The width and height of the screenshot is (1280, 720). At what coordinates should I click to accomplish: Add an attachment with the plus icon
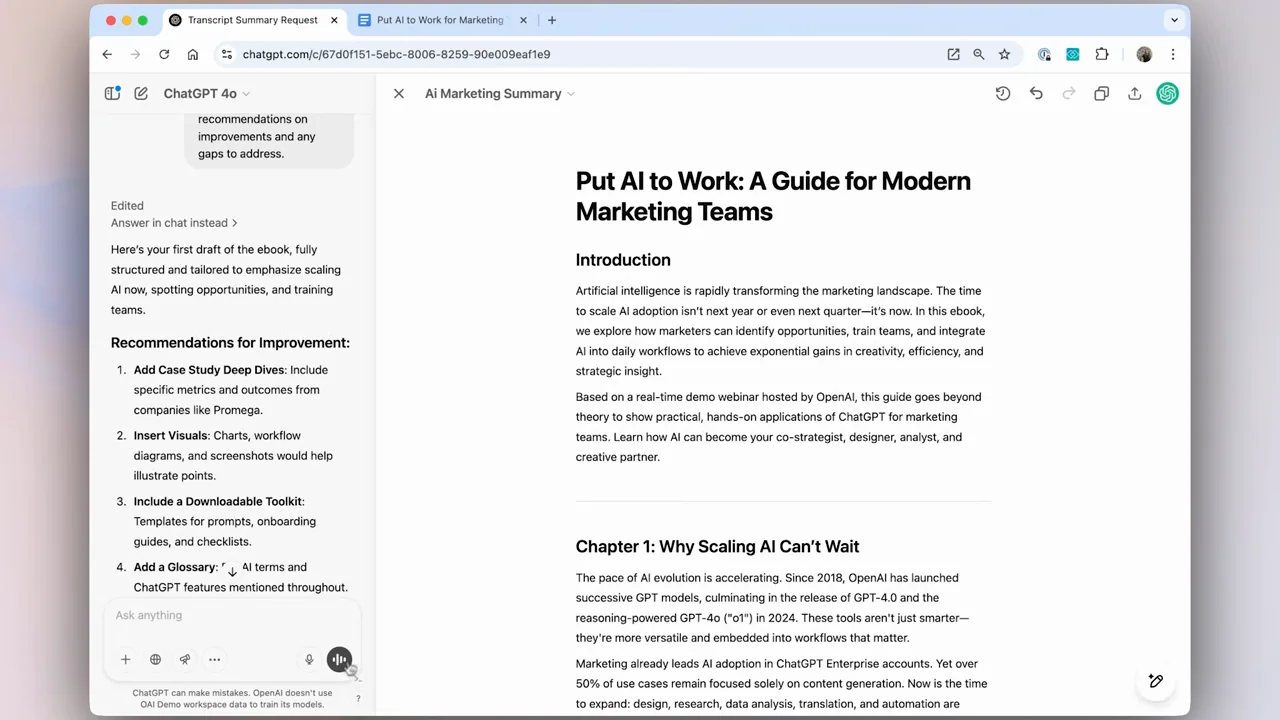click(x=125, y=659)
